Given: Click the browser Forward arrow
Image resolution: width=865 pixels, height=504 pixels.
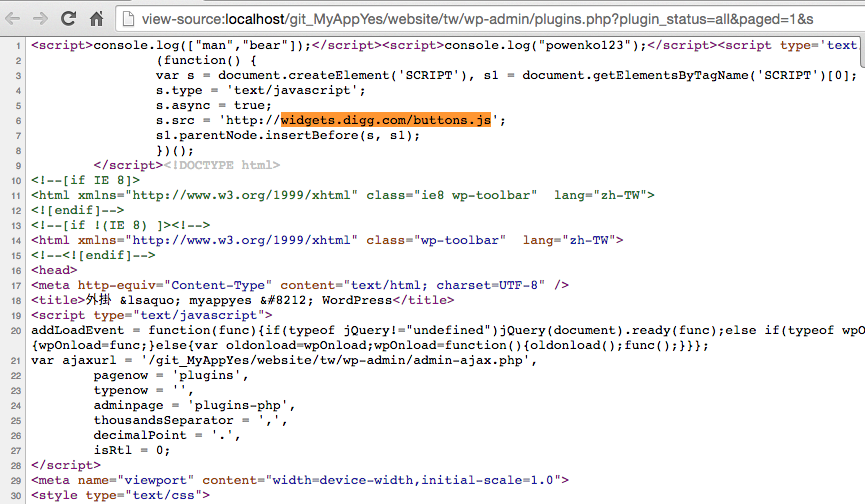Looking at the screenshot, I should (40, 19).
